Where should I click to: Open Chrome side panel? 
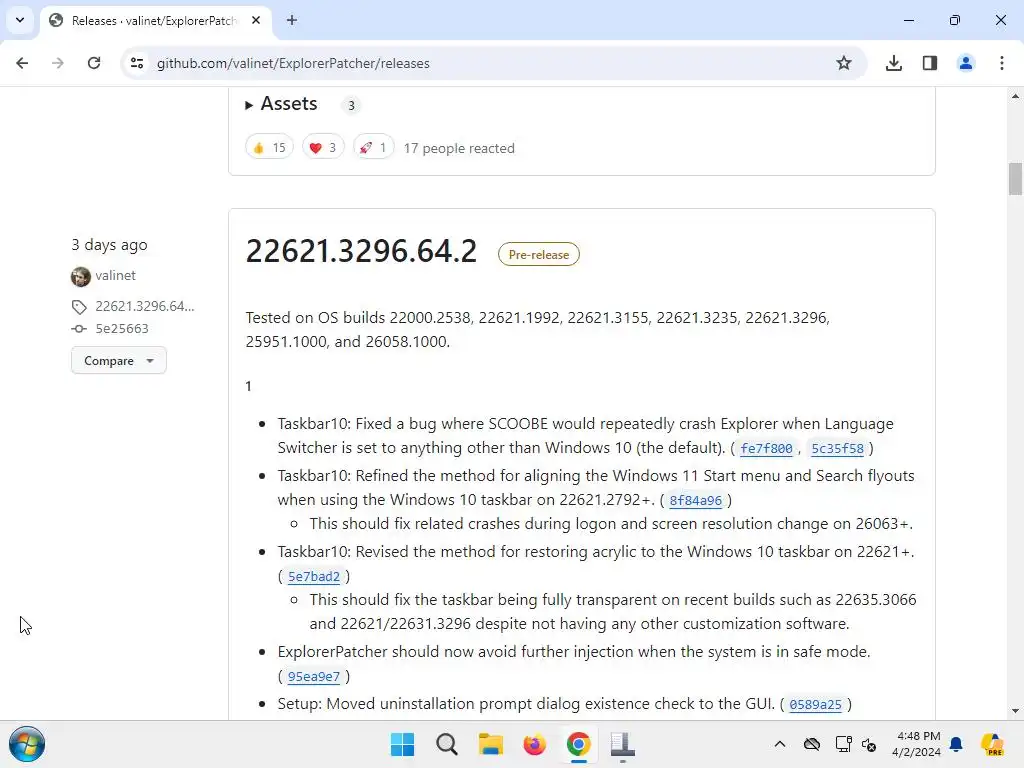tap(930, 63)
